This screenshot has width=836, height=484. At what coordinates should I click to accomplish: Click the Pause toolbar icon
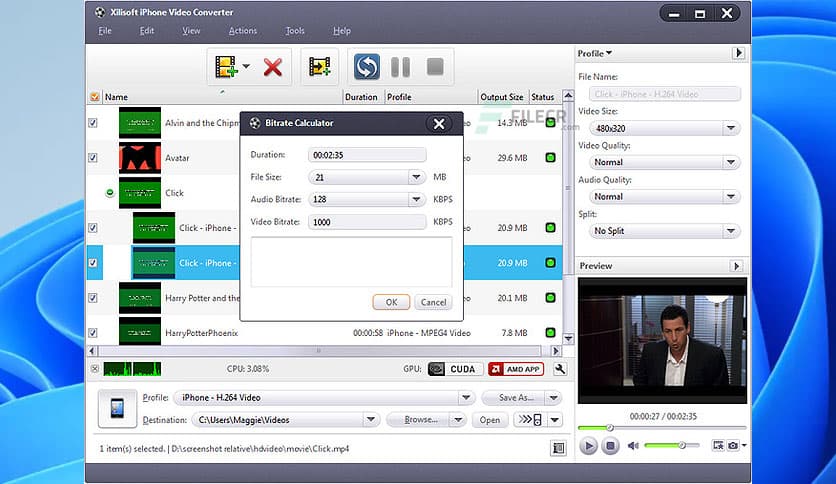pyautogui.click(x=400, y=67)
